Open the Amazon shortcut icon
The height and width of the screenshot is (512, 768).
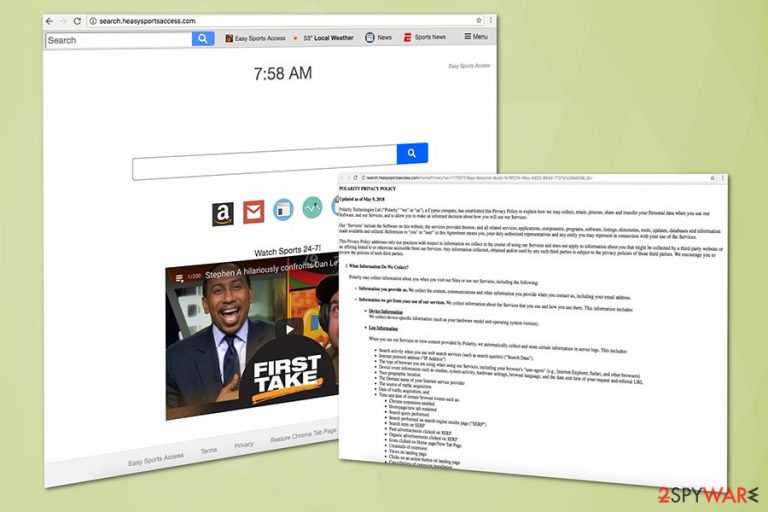point(223,214)
